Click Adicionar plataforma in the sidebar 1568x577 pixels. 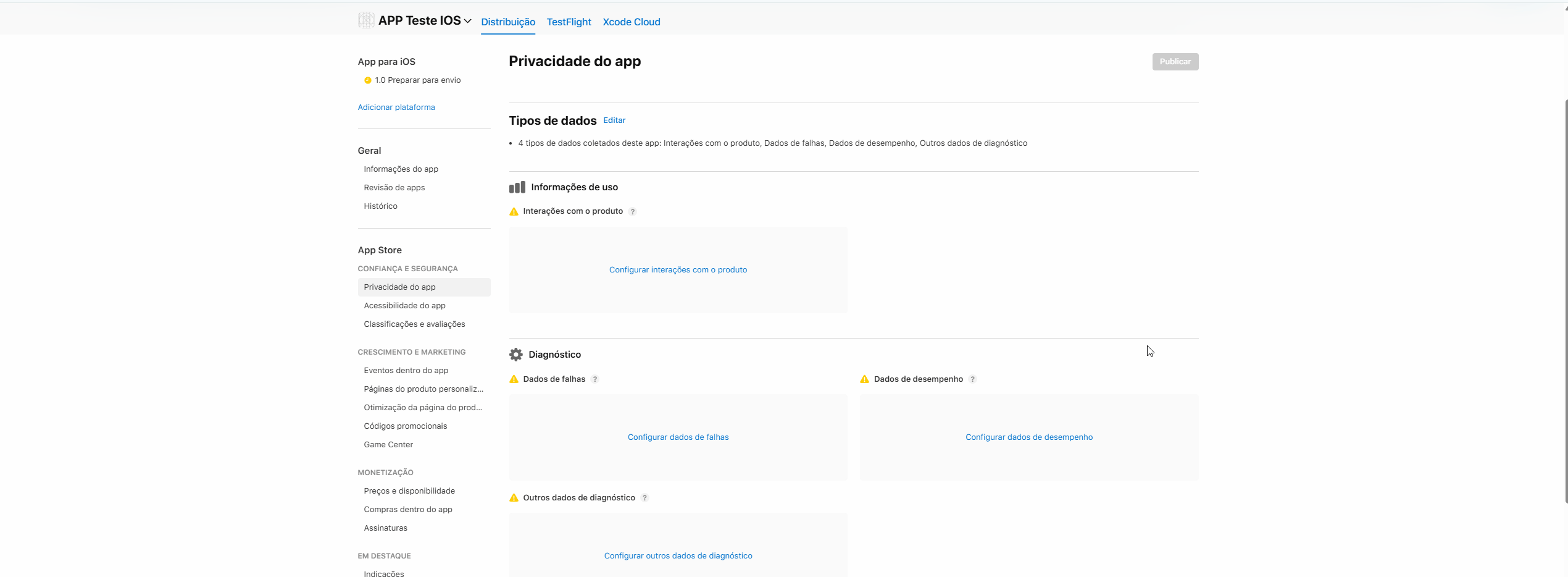[x=396, y=107]
